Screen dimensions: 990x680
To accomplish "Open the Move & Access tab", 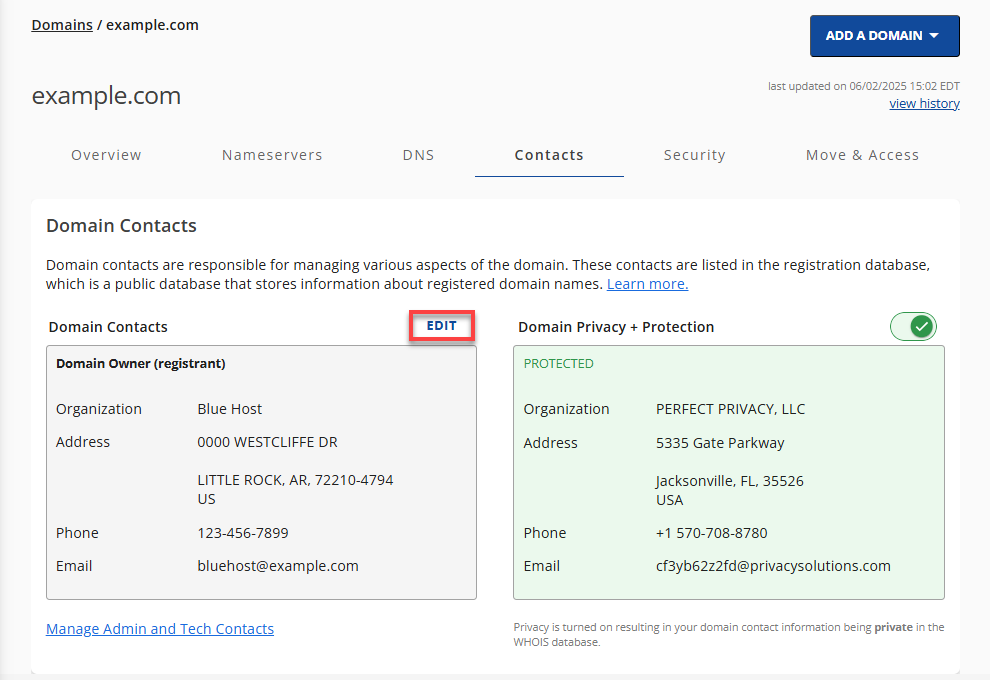I will pos(862,155).
